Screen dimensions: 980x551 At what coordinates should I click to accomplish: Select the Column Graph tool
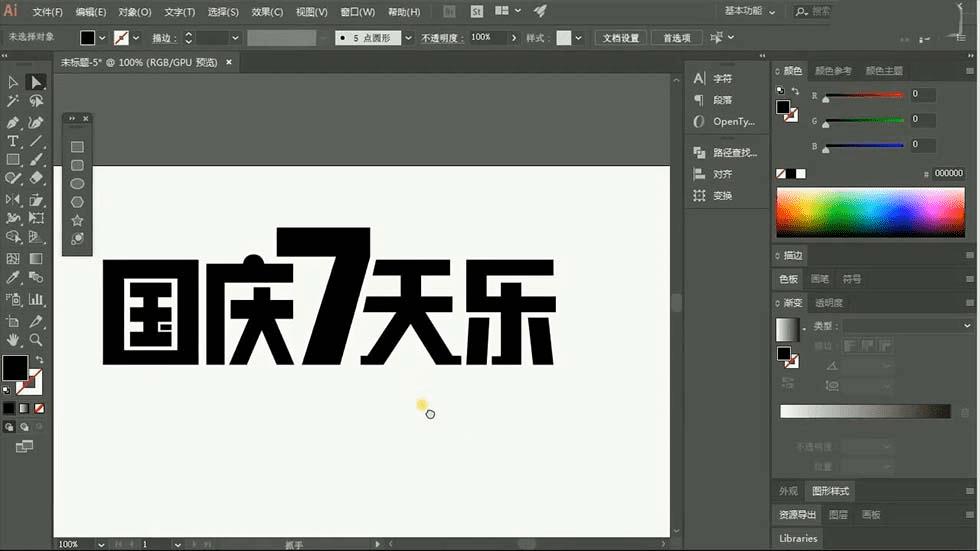(36, 299)
